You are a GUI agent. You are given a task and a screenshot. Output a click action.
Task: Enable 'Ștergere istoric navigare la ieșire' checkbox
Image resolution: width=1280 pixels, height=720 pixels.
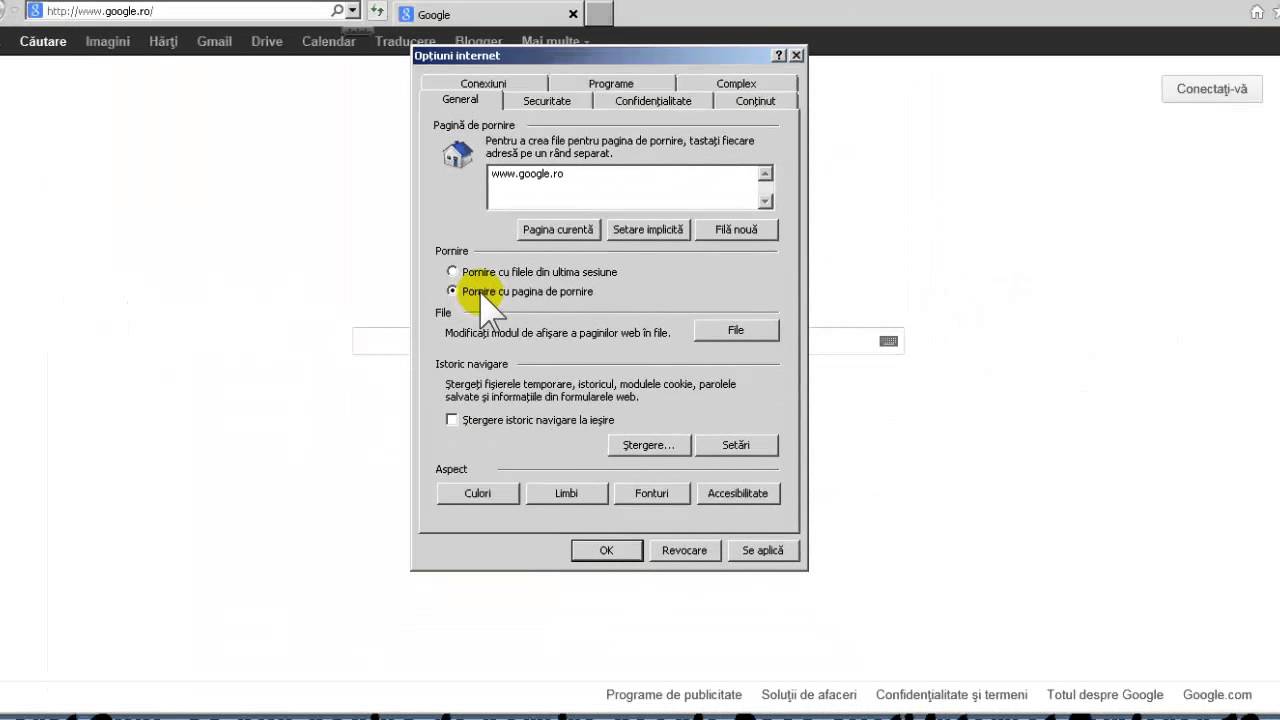tap(452, 420)
